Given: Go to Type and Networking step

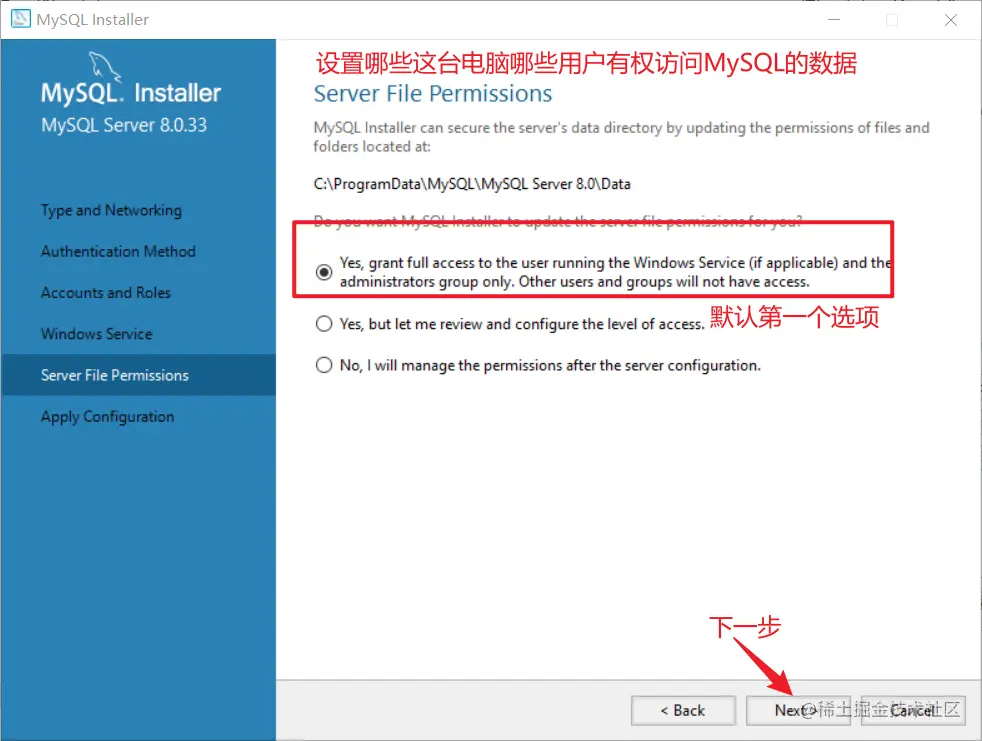Looking at the screenshot, I should [x=111, y=210].
